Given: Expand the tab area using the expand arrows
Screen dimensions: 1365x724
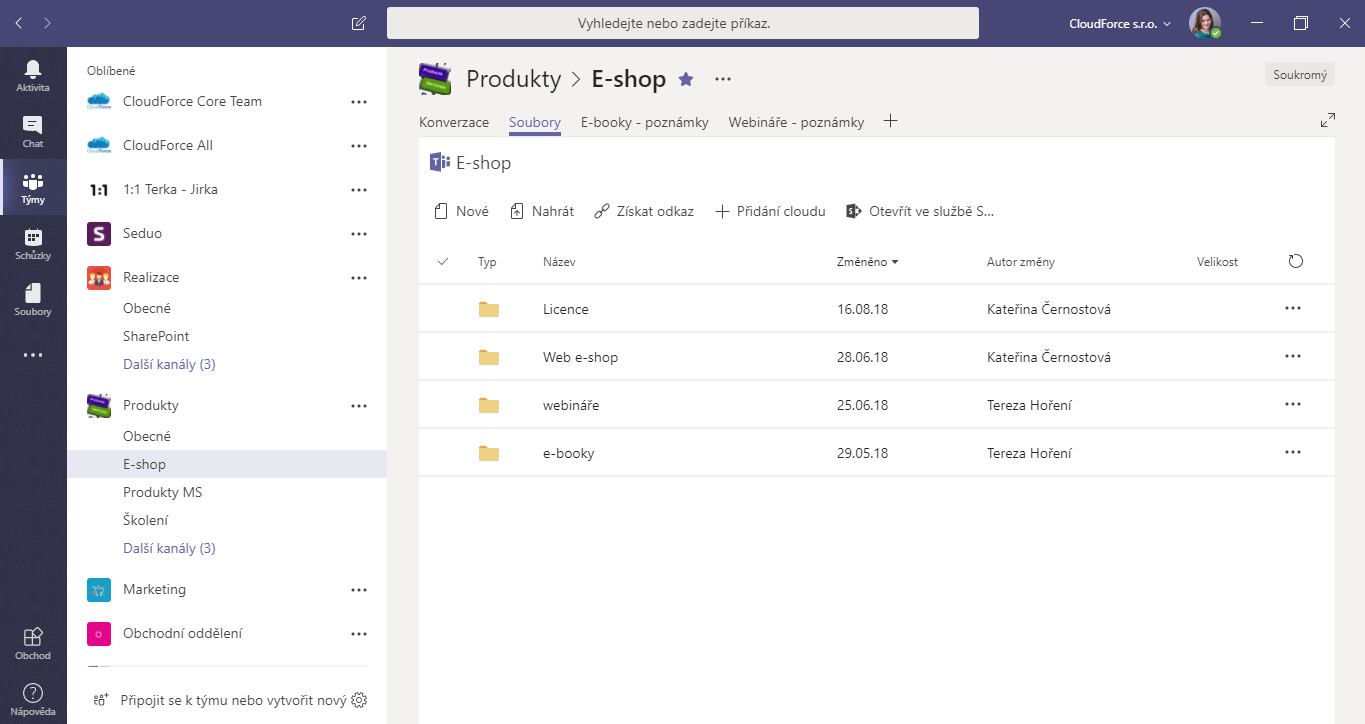Looking at the screenshot, I should [1328, 120].
